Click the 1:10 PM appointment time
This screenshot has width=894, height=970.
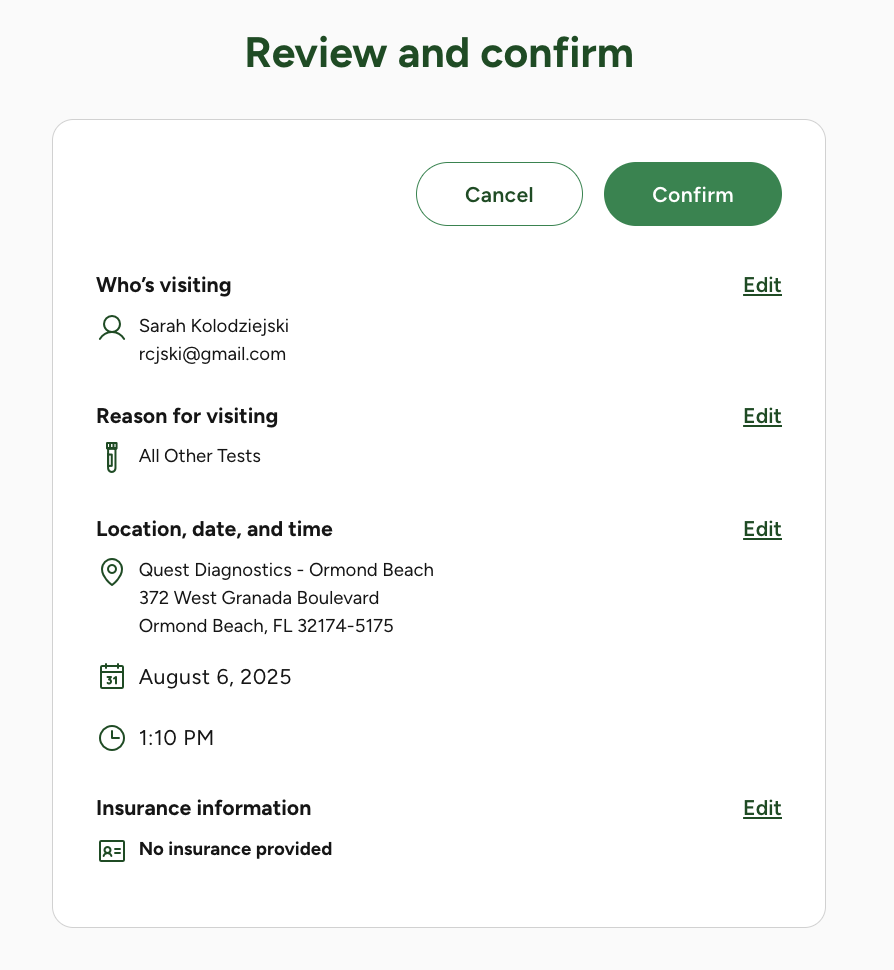coord(176,738)
